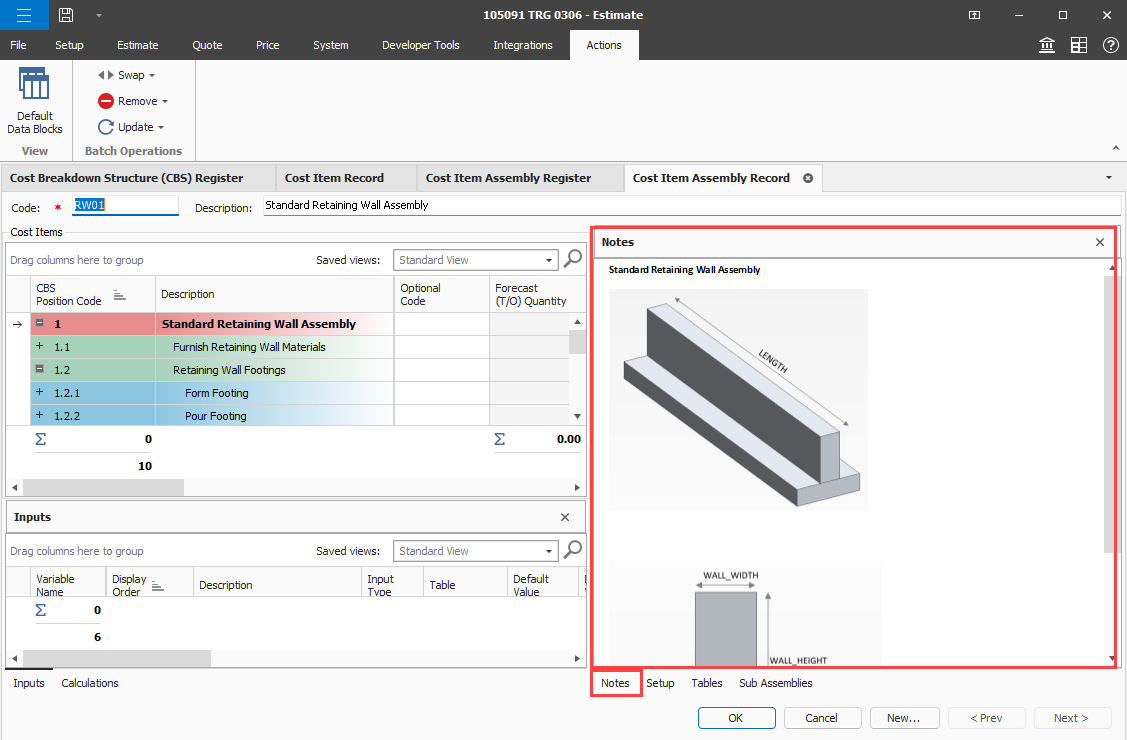This screenshot has height=740, width=1127.
Task: Click the help question mark icon
Action: tap(1110, 45)
